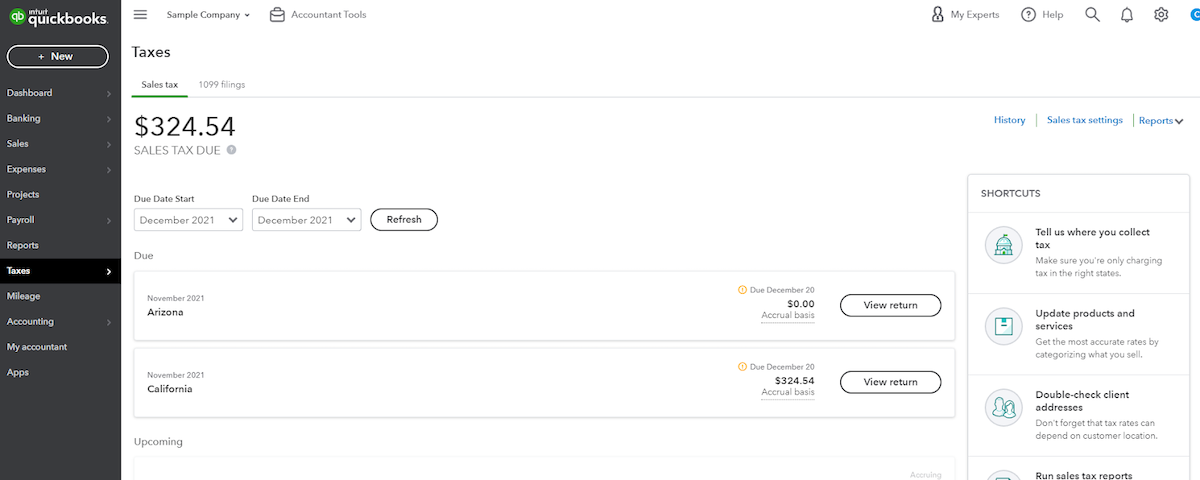Switch to the 1099 filings tab
Screen dimensions: 1200x480
(x=221, y=85)
